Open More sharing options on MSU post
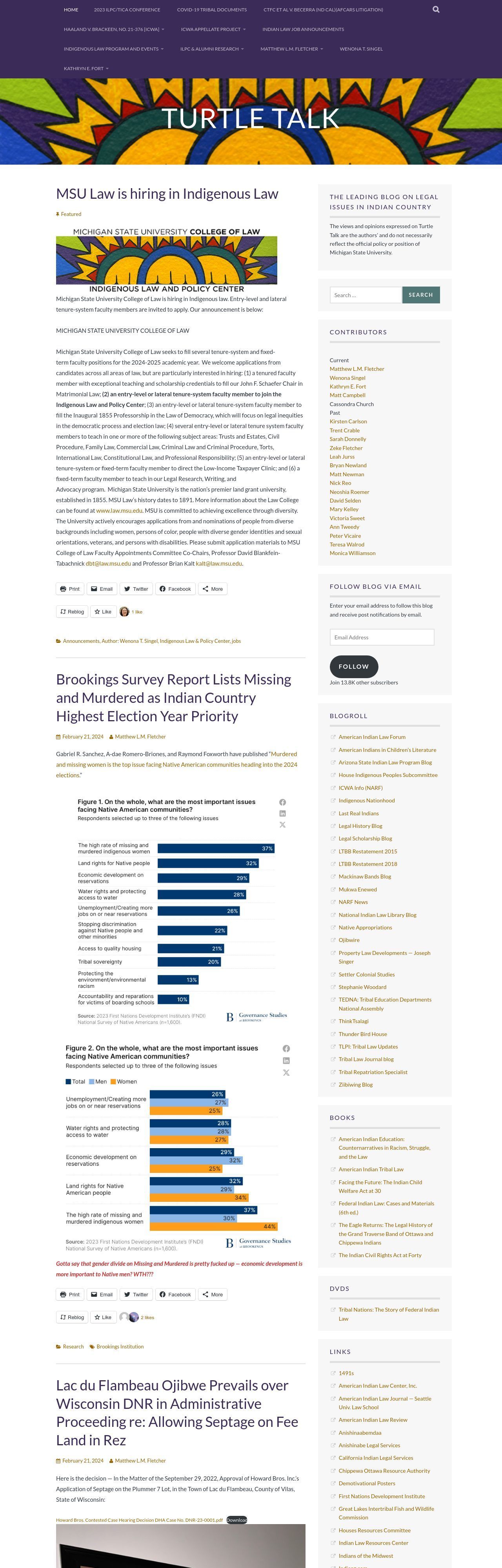This screenshot has height=1568, width=502. click(x=213, y=589)
